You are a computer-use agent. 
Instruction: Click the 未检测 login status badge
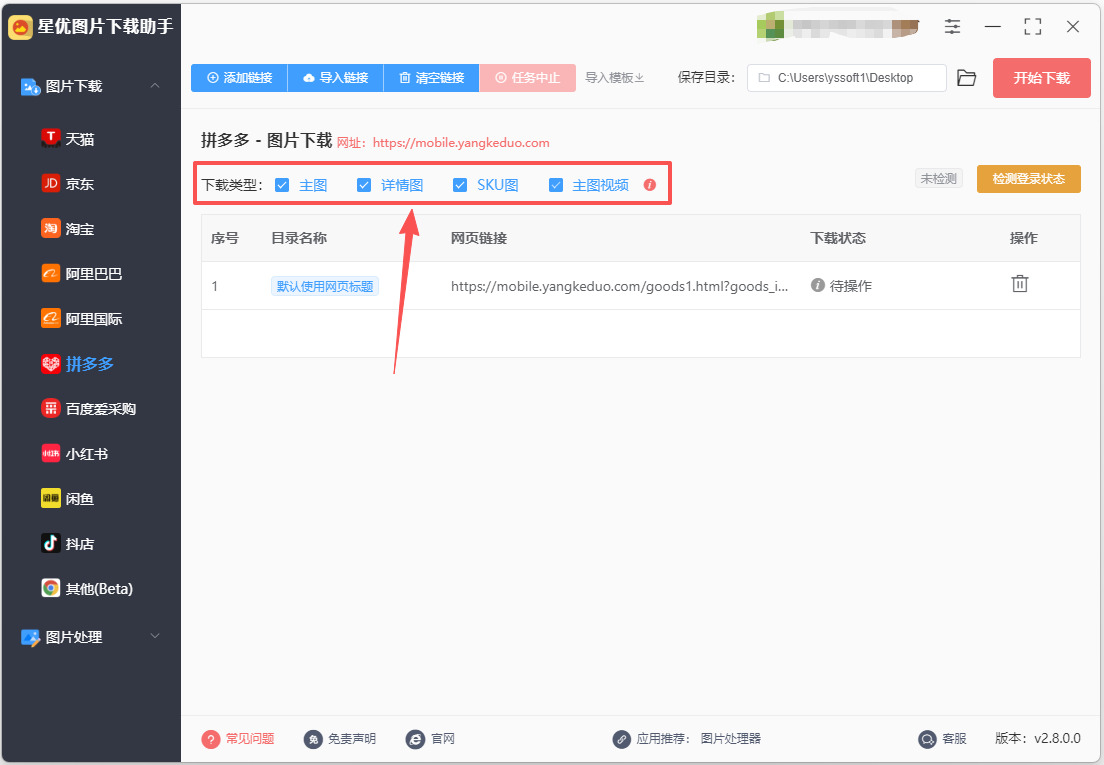[939, 179]
